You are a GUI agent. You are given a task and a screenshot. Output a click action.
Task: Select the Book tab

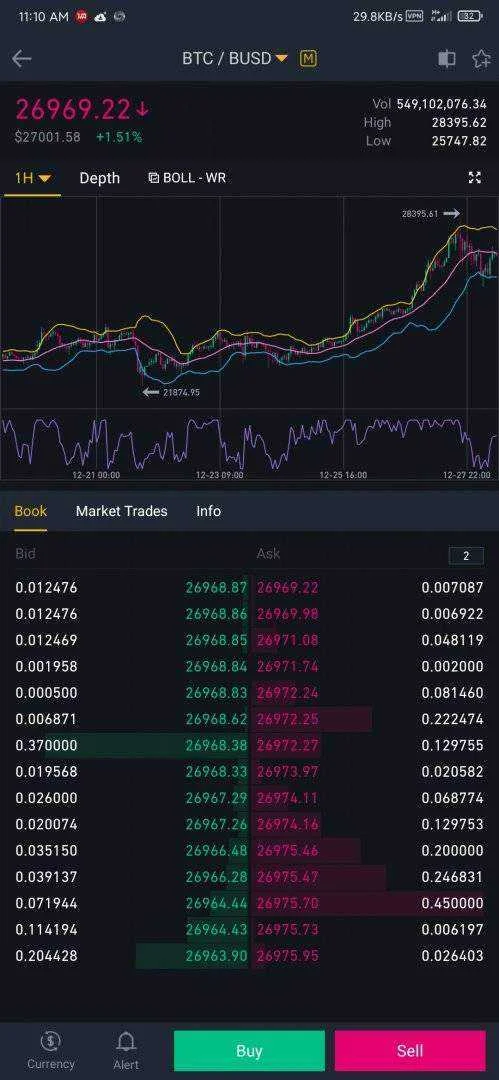[x=31, y=511]
